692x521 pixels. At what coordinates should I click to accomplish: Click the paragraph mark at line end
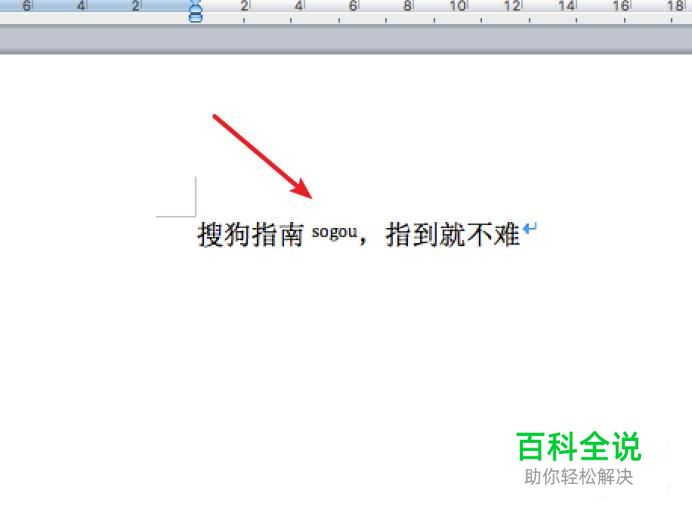pyautogui.click(x=530, y=229)
